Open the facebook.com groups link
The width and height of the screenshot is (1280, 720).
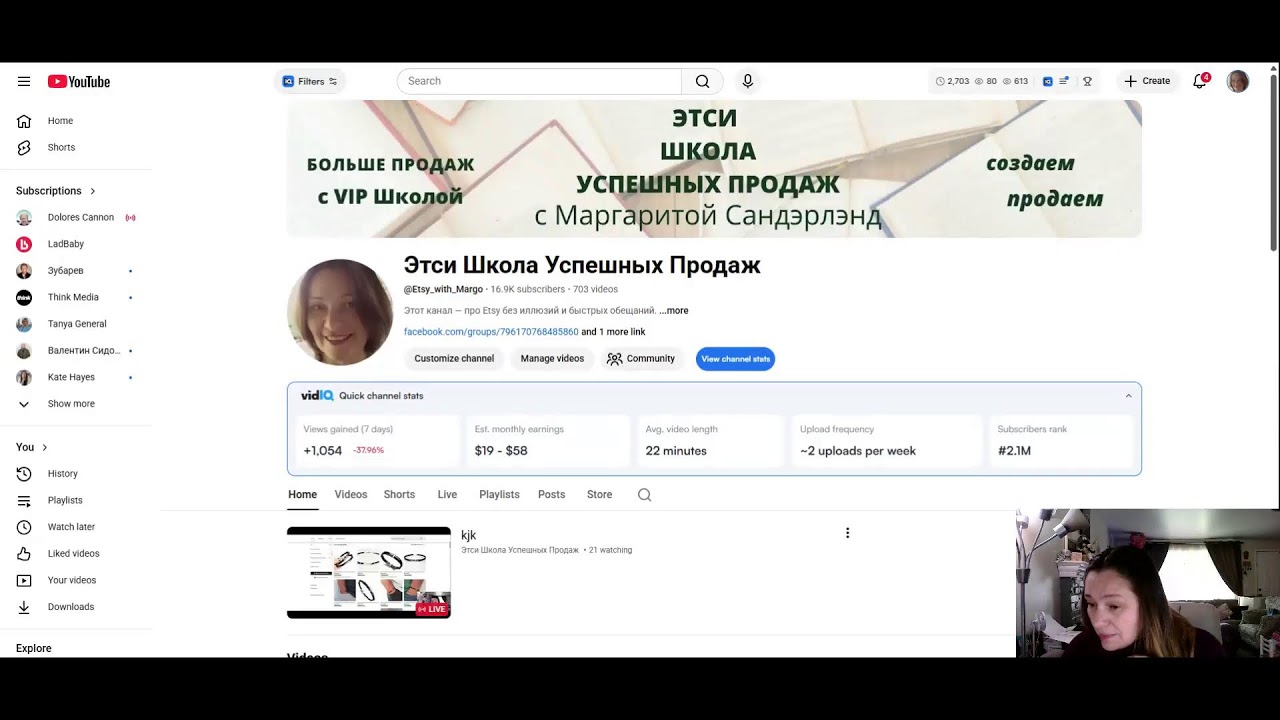[x=491, y=332]
